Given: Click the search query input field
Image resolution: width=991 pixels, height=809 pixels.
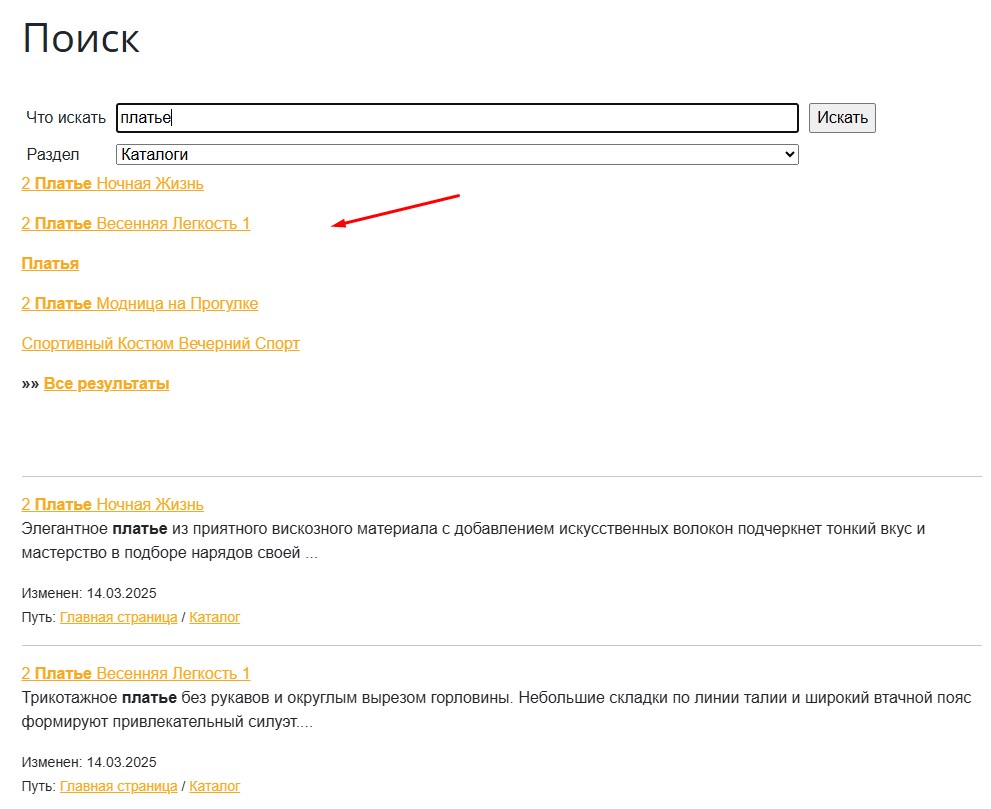Looking at the screenshot, I should (x=456, y=118).
